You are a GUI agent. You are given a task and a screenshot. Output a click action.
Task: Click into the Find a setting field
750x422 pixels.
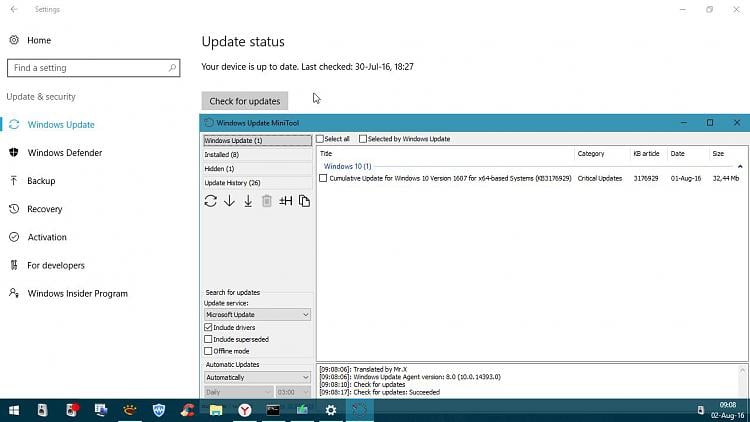point(93,68)
